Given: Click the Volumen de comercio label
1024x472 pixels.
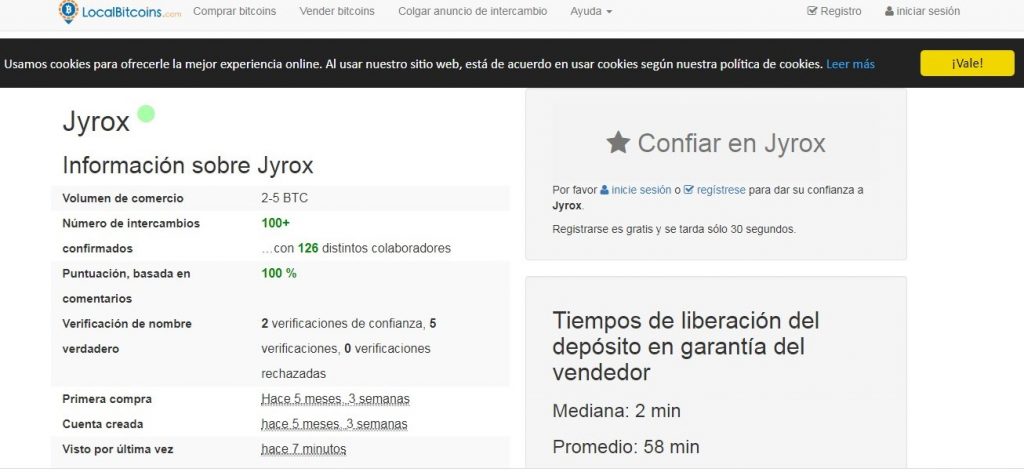Looking at the screenshot, I should (123, 198).
